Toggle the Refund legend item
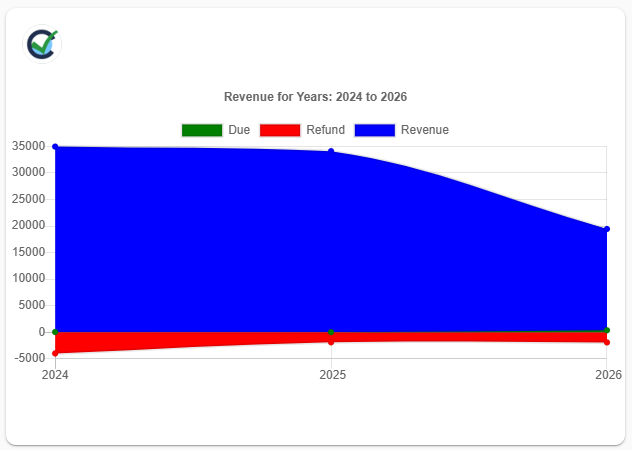 tap(302, 130)
